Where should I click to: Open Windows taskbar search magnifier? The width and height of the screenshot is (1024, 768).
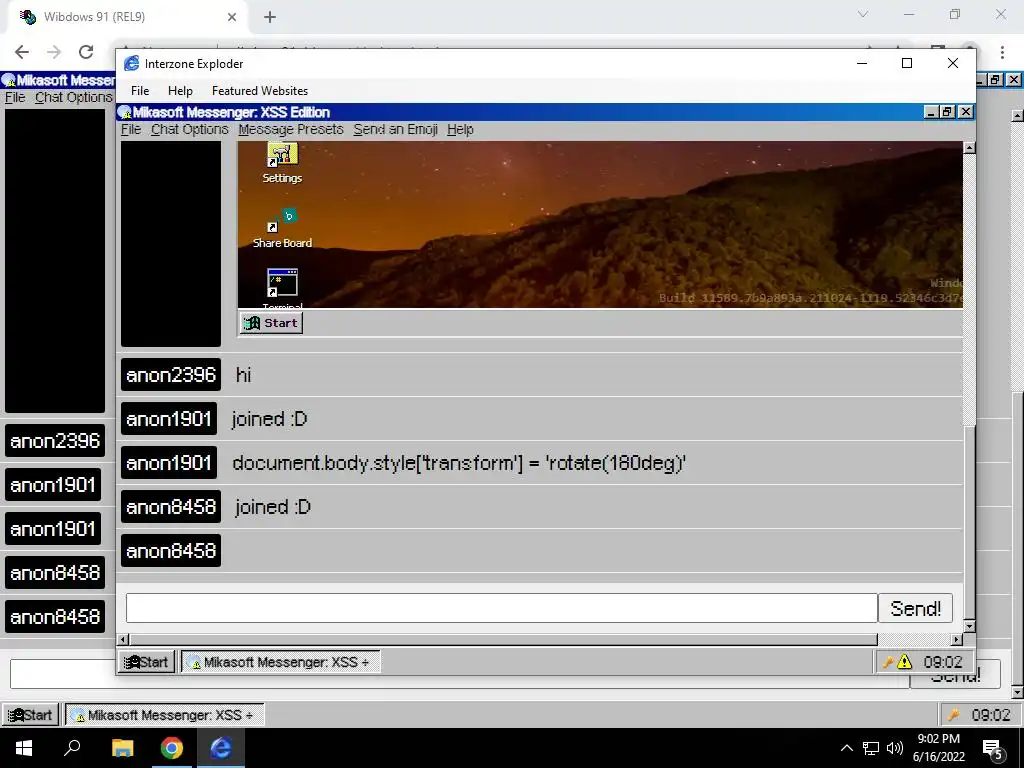(x=72, y=748)
